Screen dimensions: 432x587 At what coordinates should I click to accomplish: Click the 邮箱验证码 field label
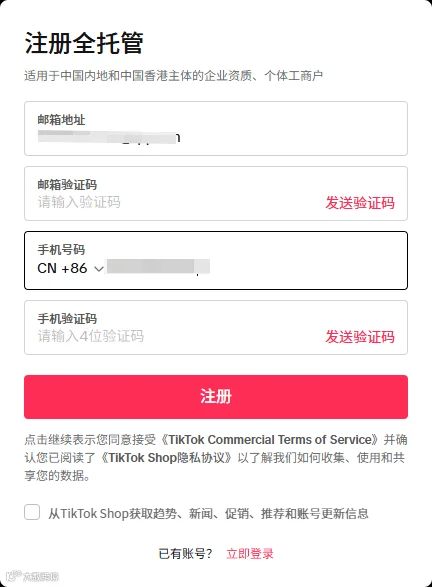tap(67, 185)
